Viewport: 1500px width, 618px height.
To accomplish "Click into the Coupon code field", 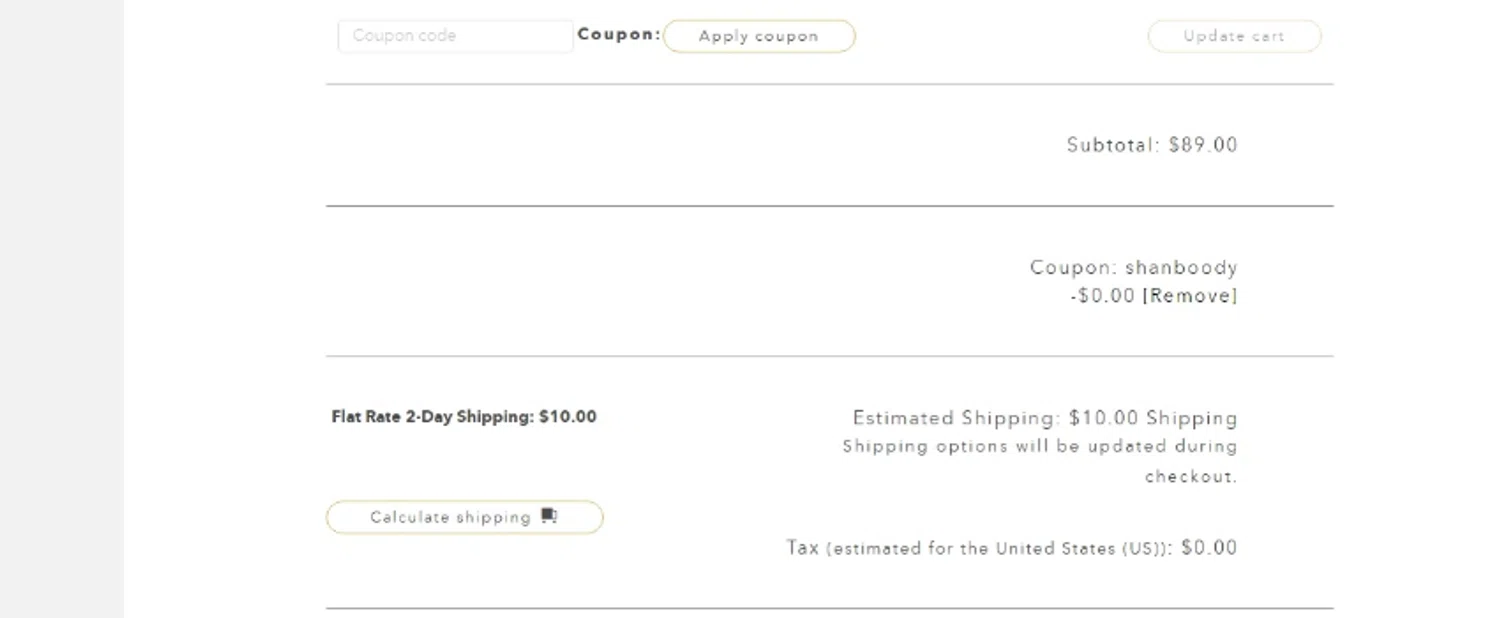I will [455, 36].
